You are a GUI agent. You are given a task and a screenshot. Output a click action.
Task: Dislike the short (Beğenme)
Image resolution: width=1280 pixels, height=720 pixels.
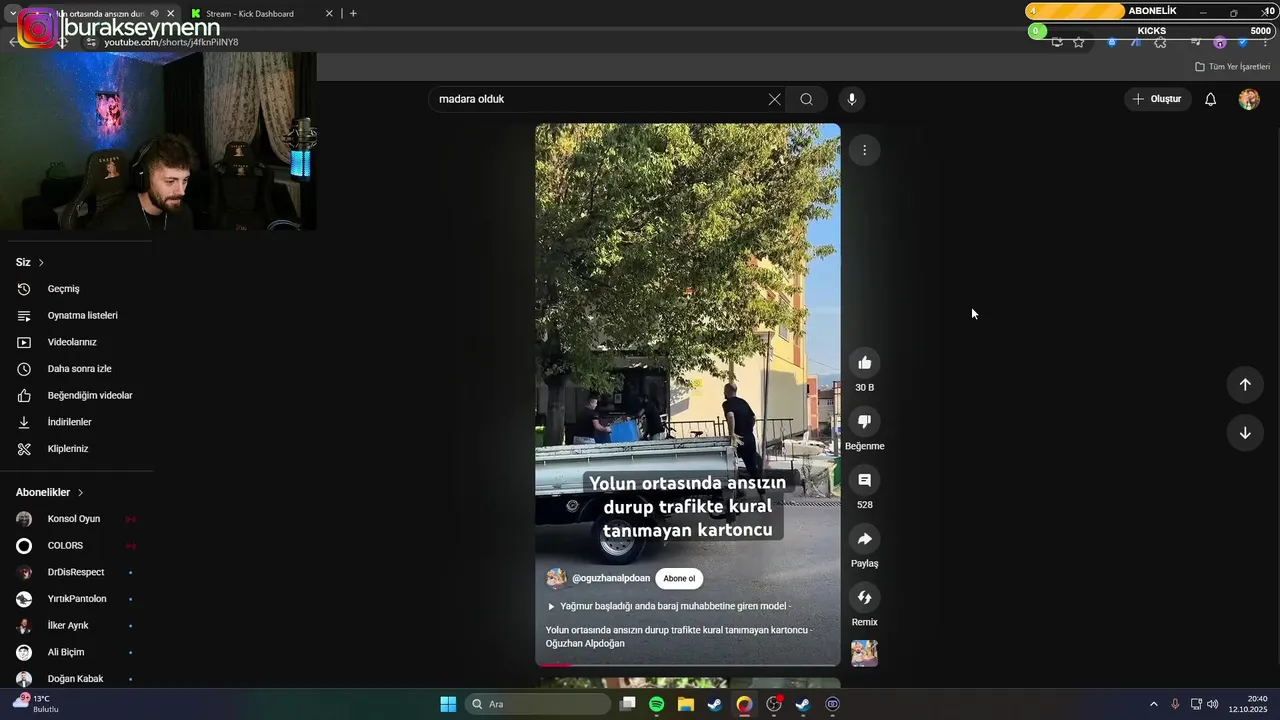pyautogui.click(x=864, y=421)
